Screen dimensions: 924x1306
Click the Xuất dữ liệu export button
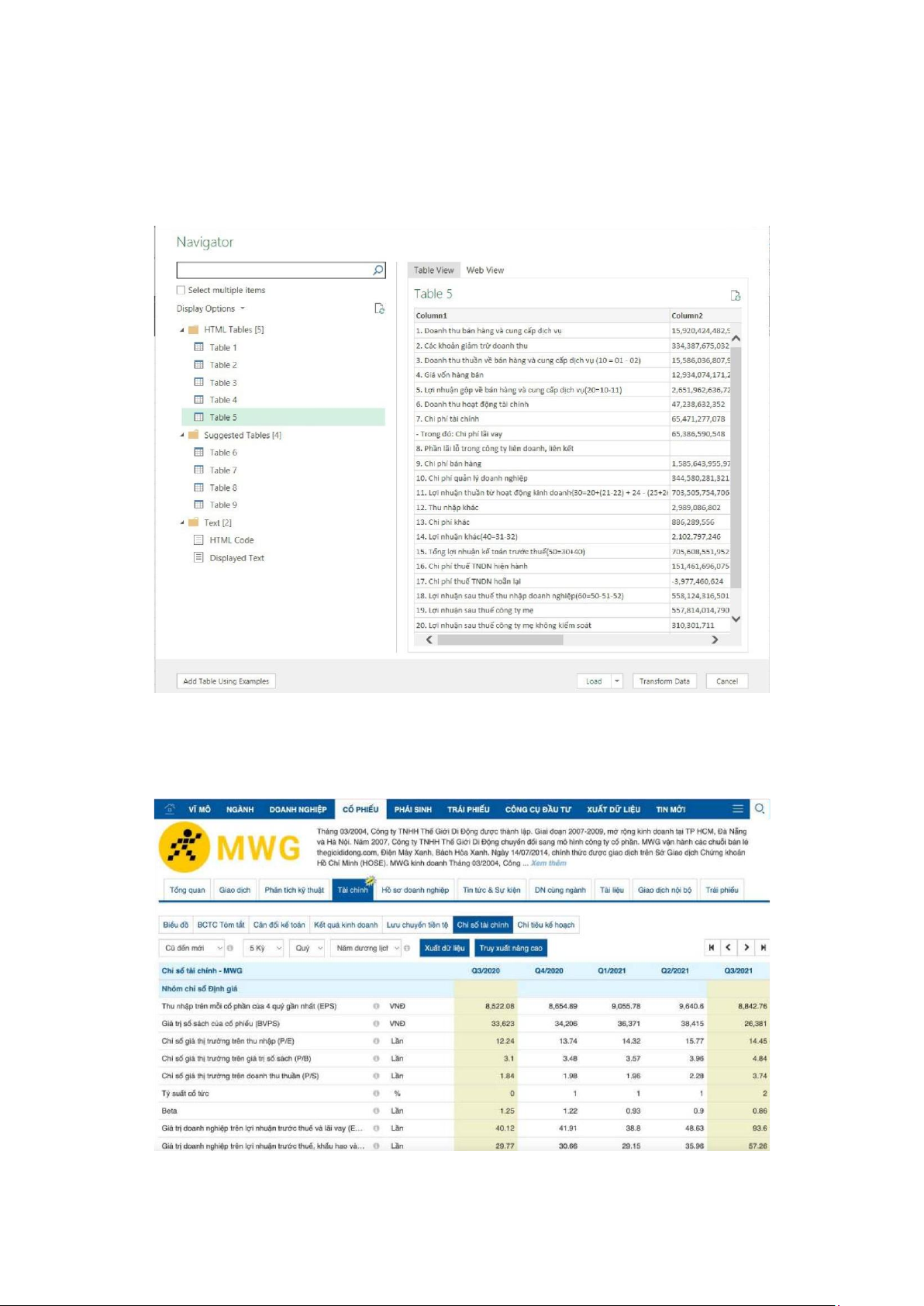(444, 948)
